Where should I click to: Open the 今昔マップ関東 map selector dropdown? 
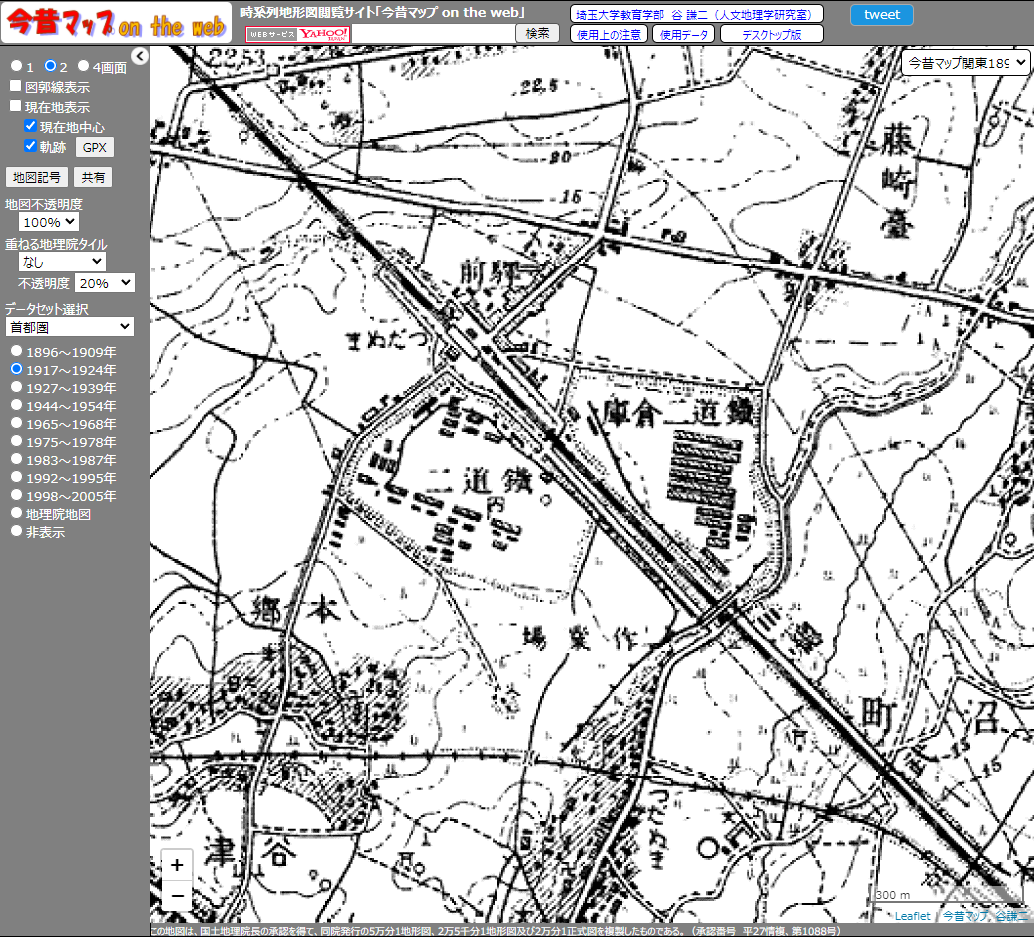pos(965,63)
